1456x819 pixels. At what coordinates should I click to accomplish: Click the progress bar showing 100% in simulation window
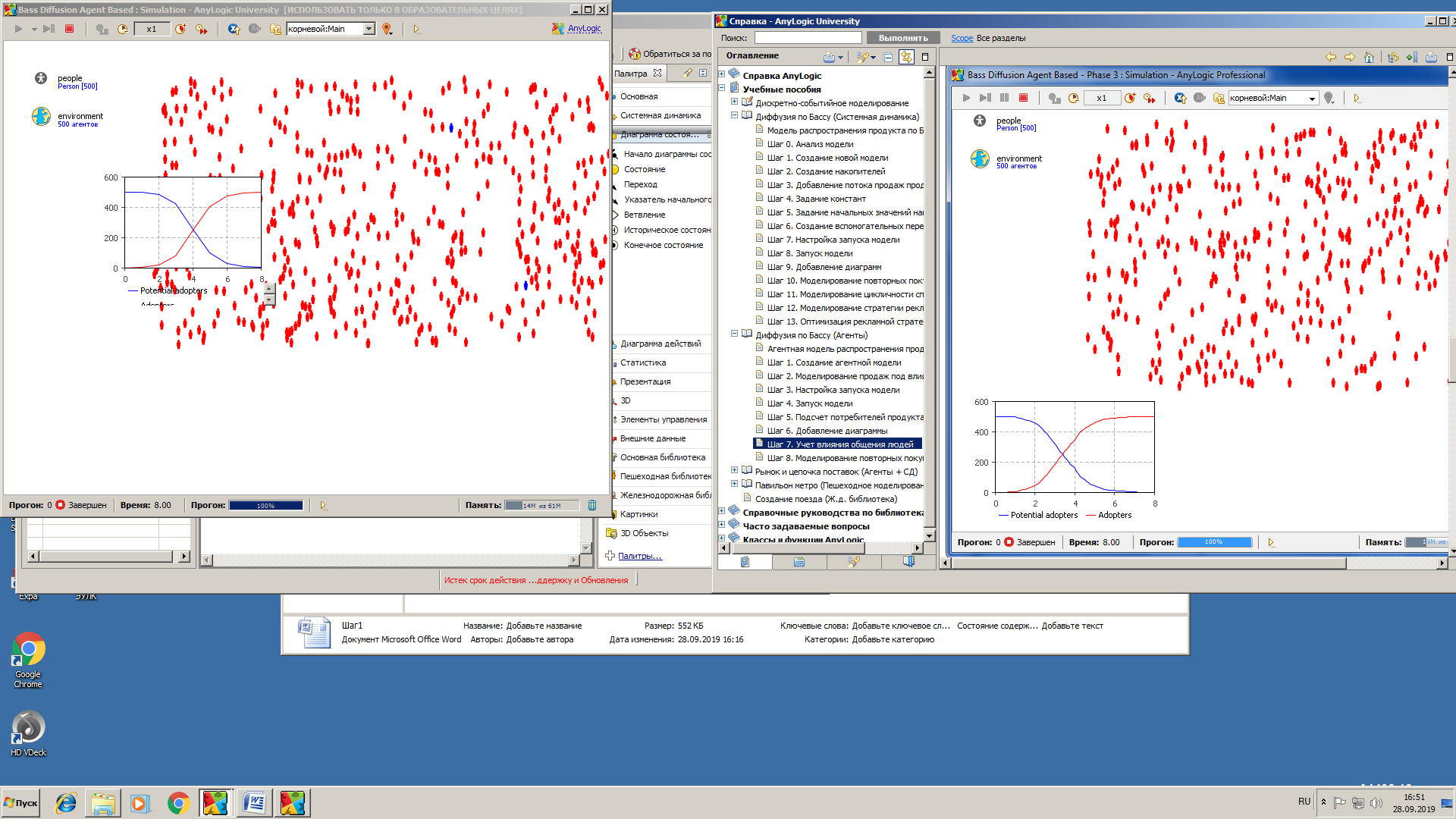(266, 505)
